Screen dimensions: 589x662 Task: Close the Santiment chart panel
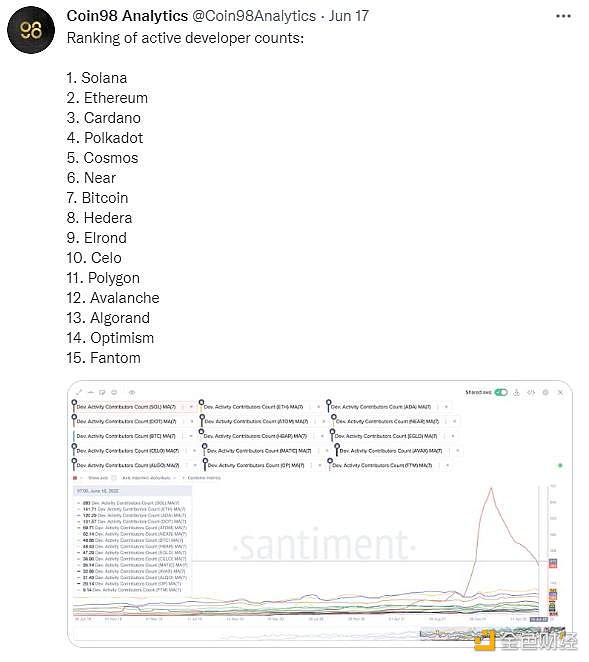[560, 392]
